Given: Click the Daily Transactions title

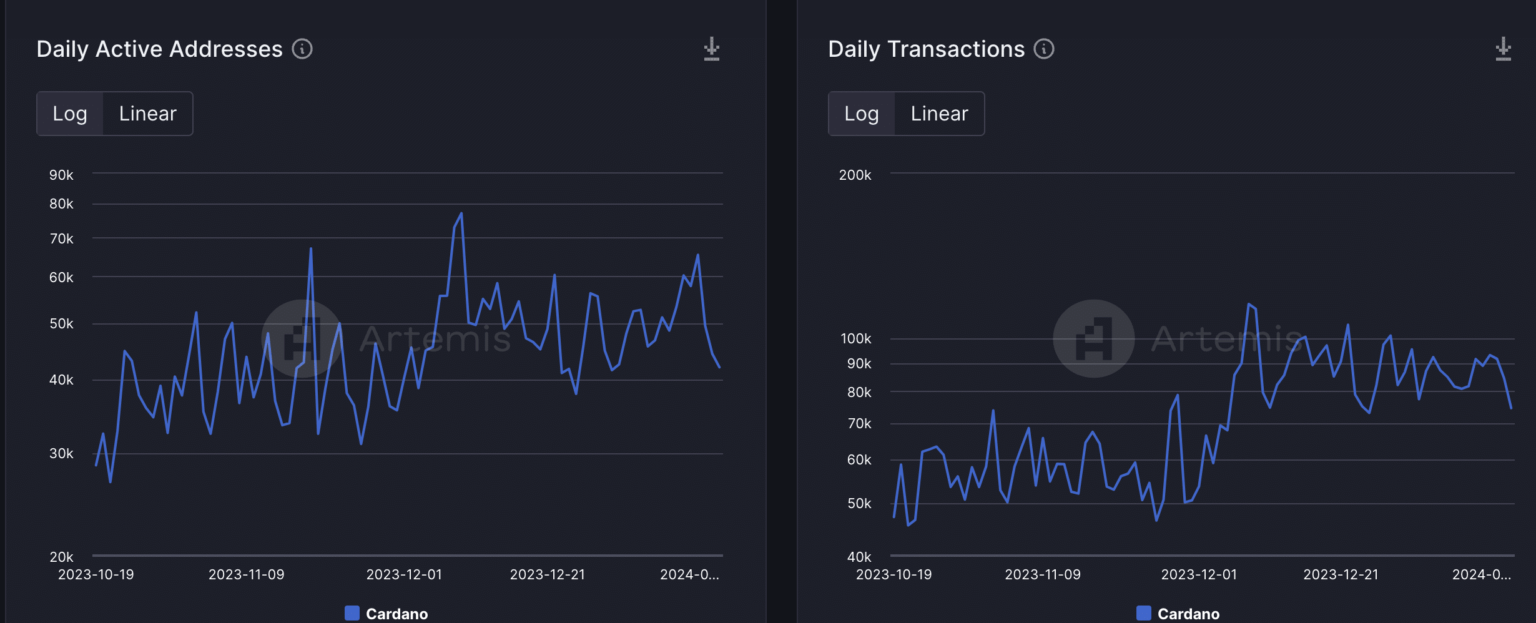Looking at the screenshot, I should click(926, 49).
